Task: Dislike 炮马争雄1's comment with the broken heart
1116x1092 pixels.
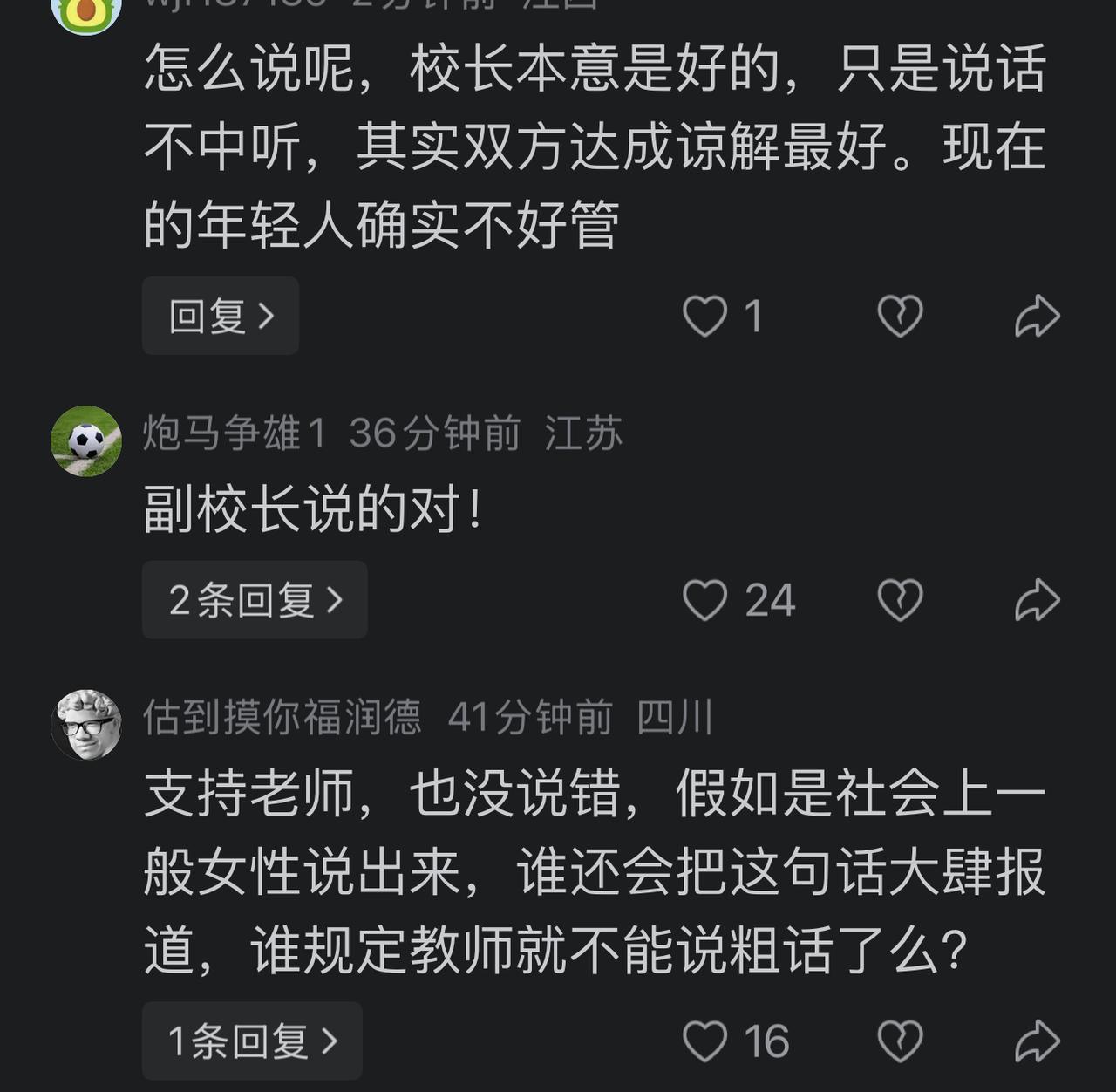Action: (x=900, y=600)
